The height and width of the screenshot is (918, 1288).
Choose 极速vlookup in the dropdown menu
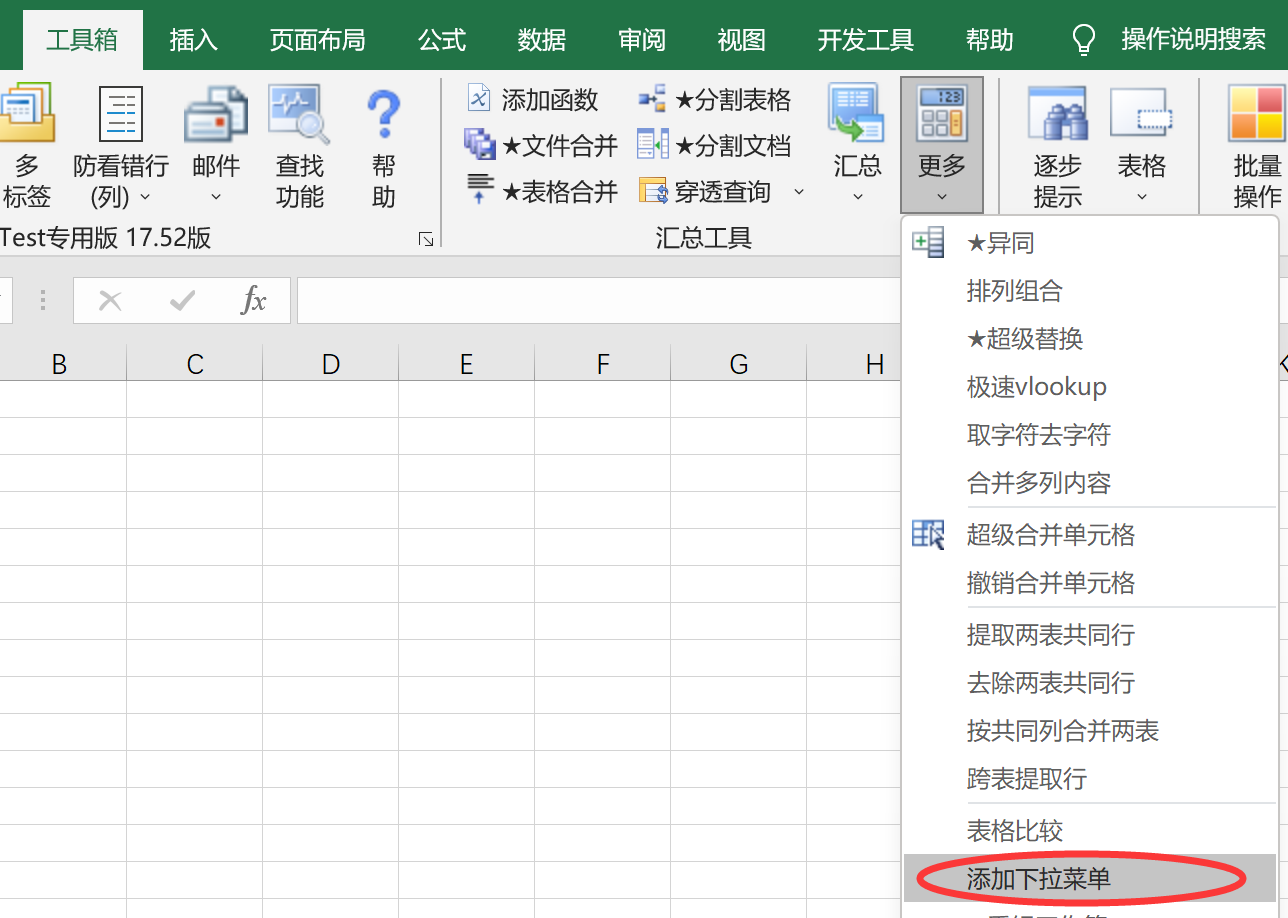tap(1036, 387)
